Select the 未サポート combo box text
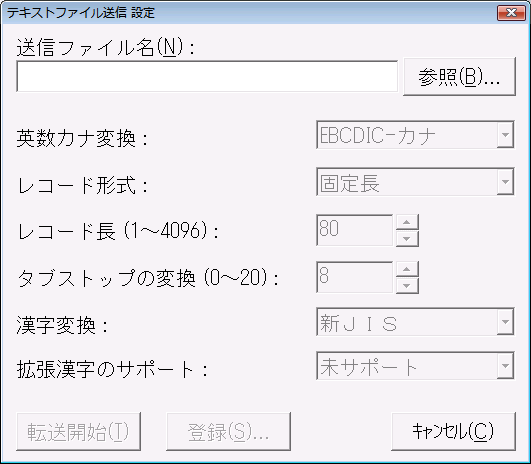Viewport: 531px width, 464px height. [369, 366]
